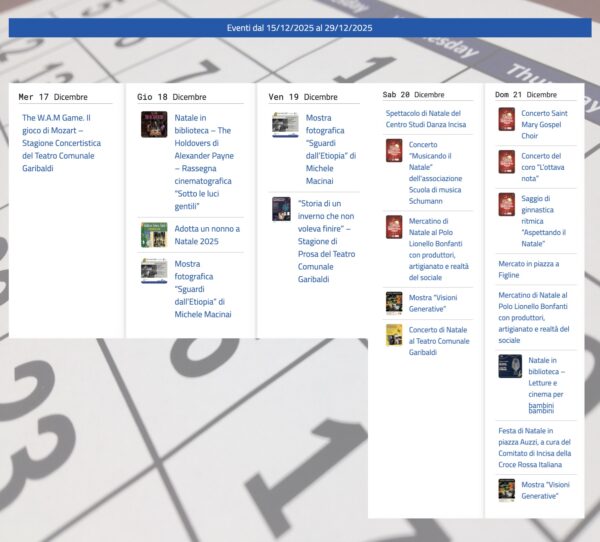
Task: Click Saturday's Visioni Generative exhibition thumbnail
Action: [394, 303]
